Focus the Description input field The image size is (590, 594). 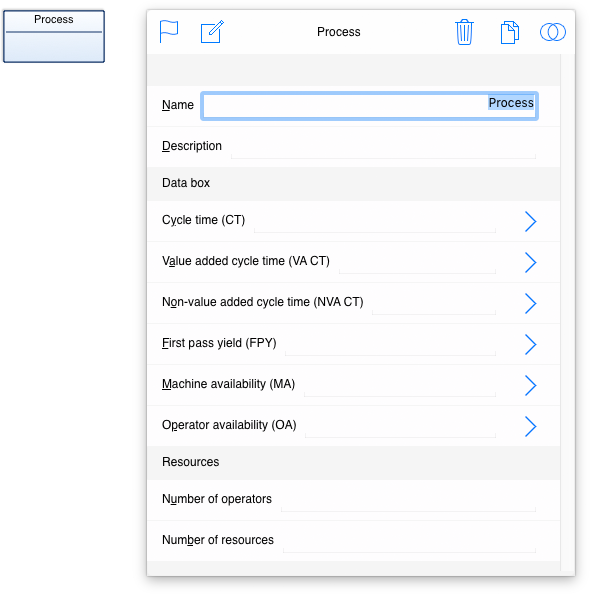[383, 148]
